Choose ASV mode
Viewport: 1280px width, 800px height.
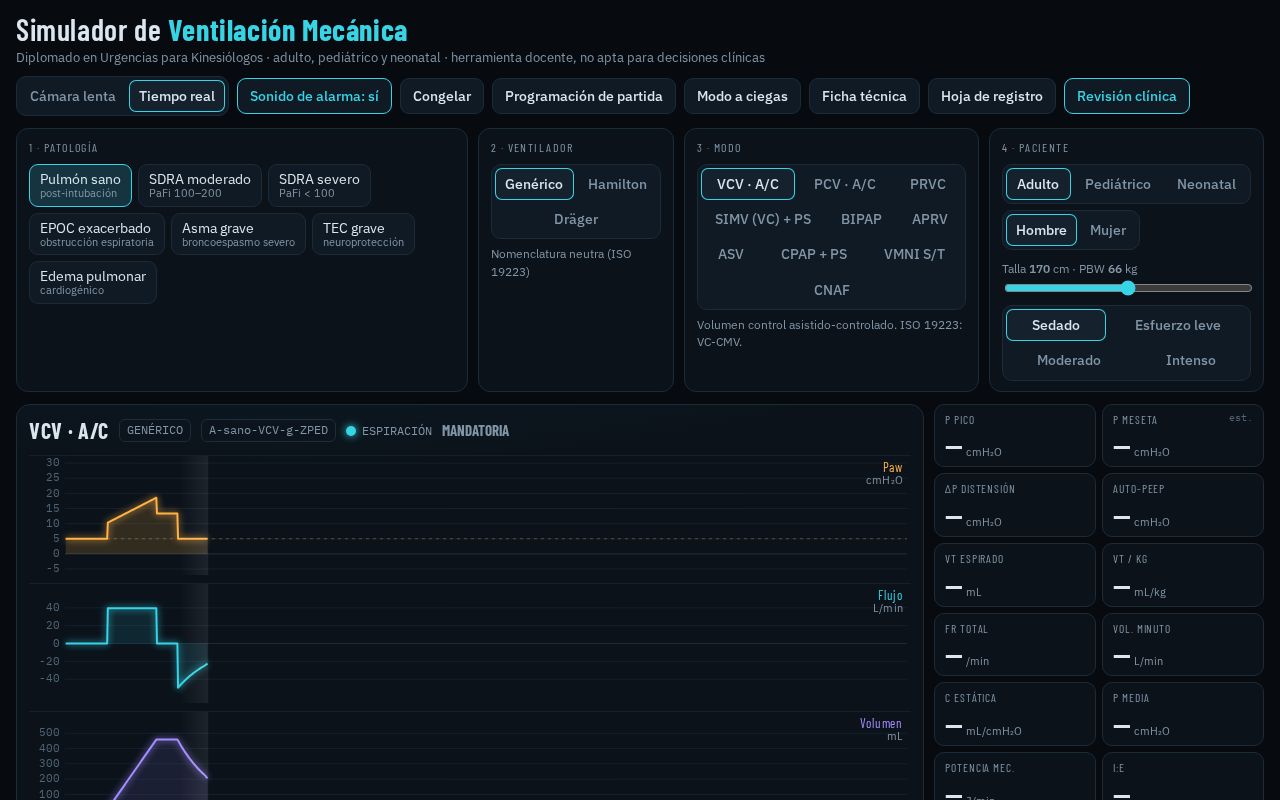pos(731,254)
